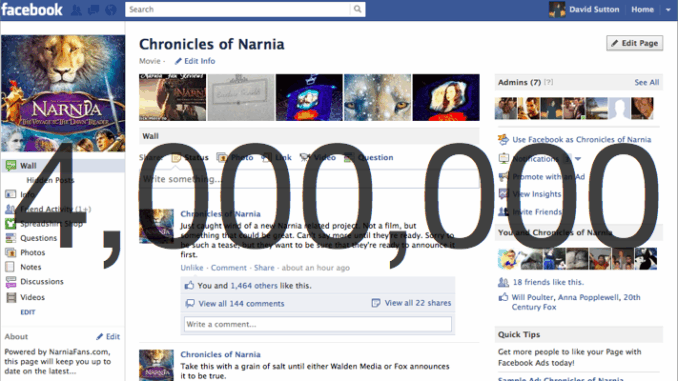Open Photos in the sidebar
Image resolution: width=678 pixels, height=381 pixels.
click(32, 252)
